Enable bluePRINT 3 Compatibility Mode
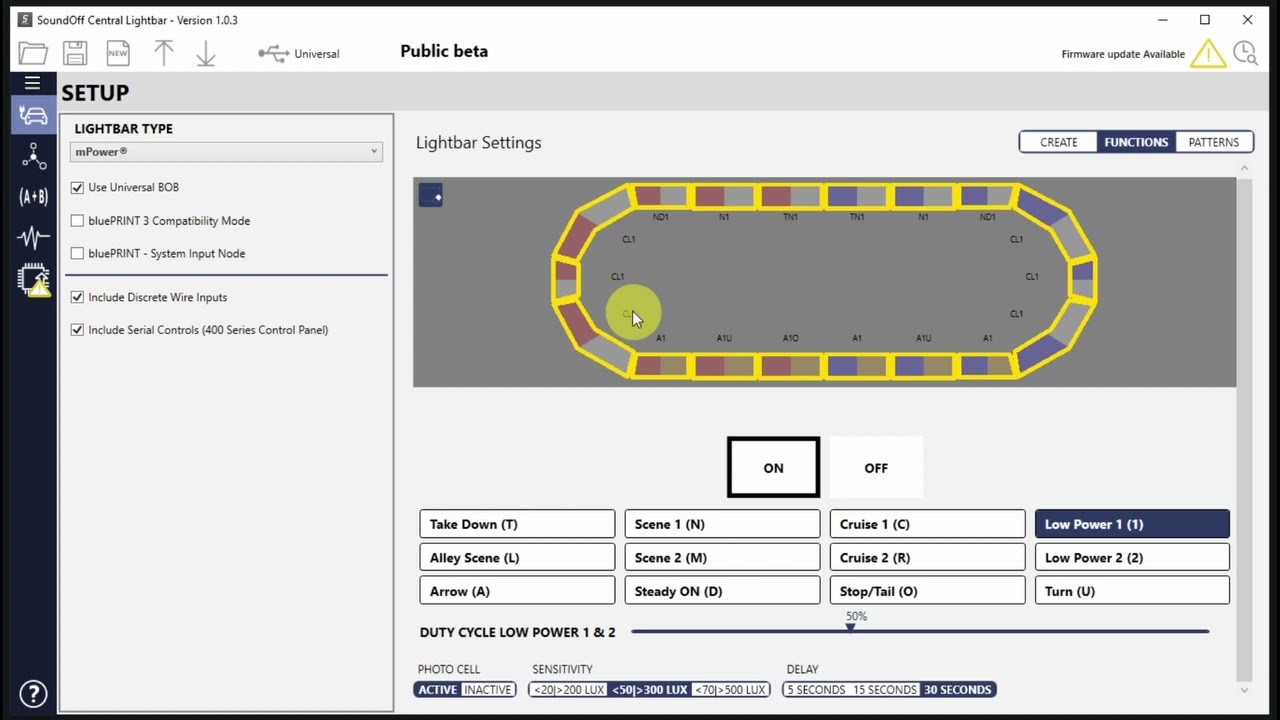The image size is (1280, 720). click(x=77, y=220)
